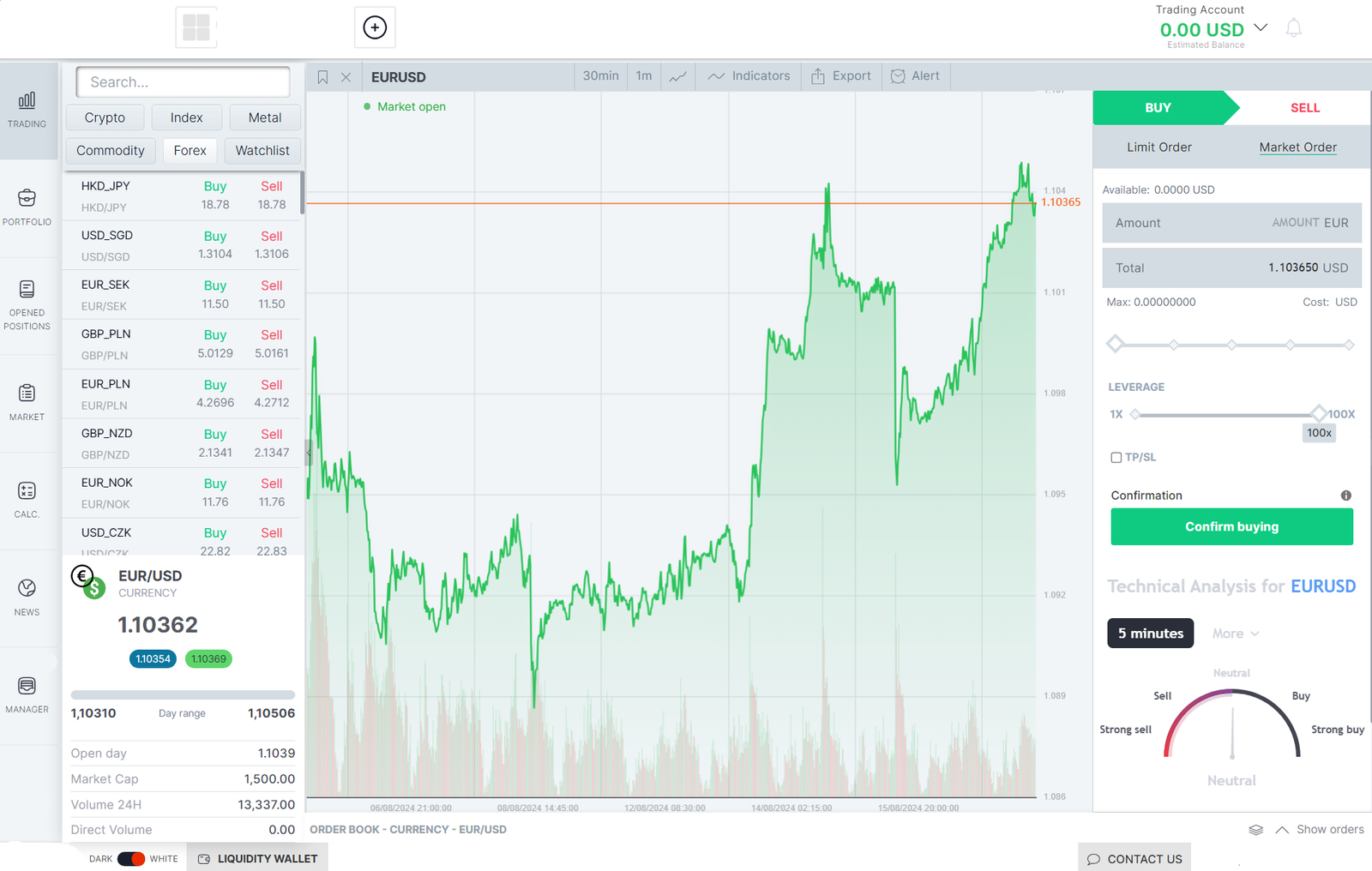The height and width of the screenshot is (871, 1372).
Task: Expand Show orders panel
Action: tap(1319, 829)
